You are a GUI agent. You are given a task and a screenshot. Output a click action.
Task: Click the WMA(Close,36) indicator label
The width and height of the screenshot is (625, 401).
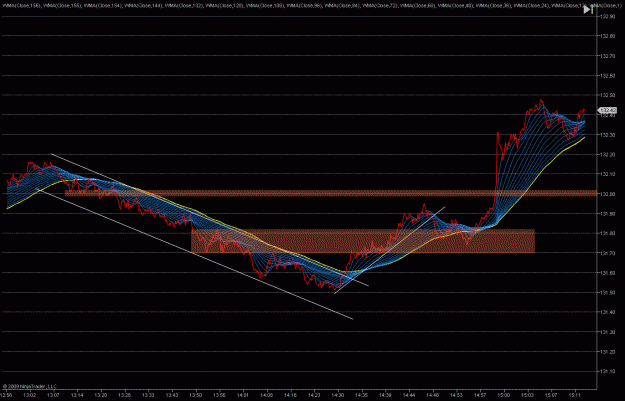(x=493, y=6)
